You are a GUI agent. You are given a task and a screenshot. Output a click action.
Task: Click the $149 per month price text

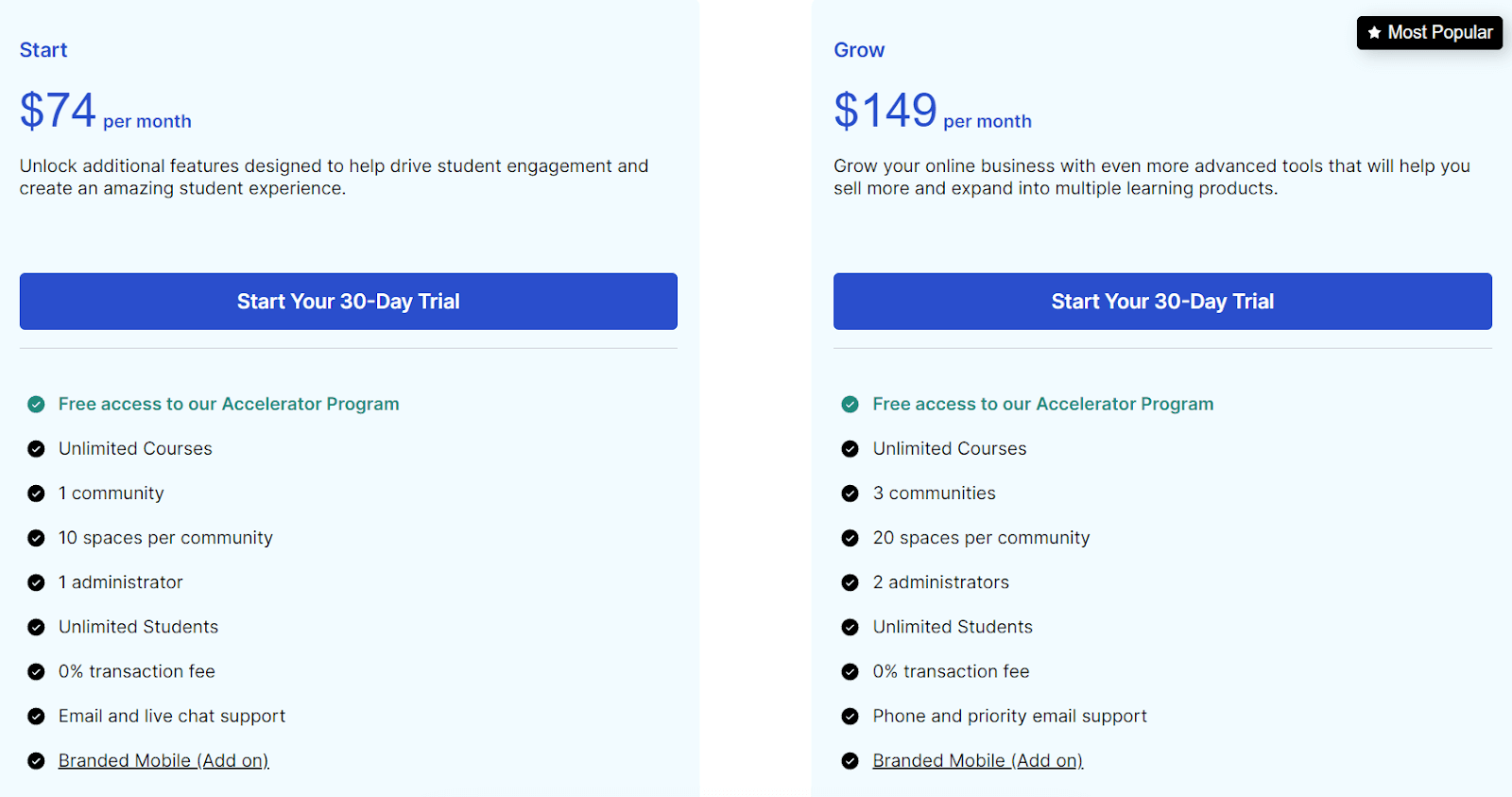[x=933, y=111]
